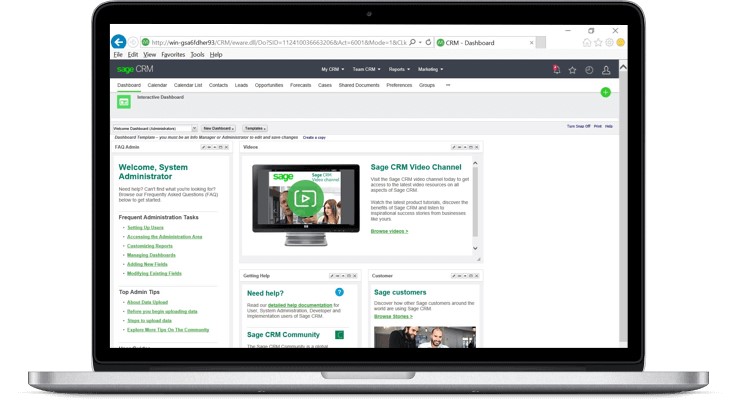737x400 pixels.
Task: Click the Interactive Dashboard green icon
Action: (124, 102)
